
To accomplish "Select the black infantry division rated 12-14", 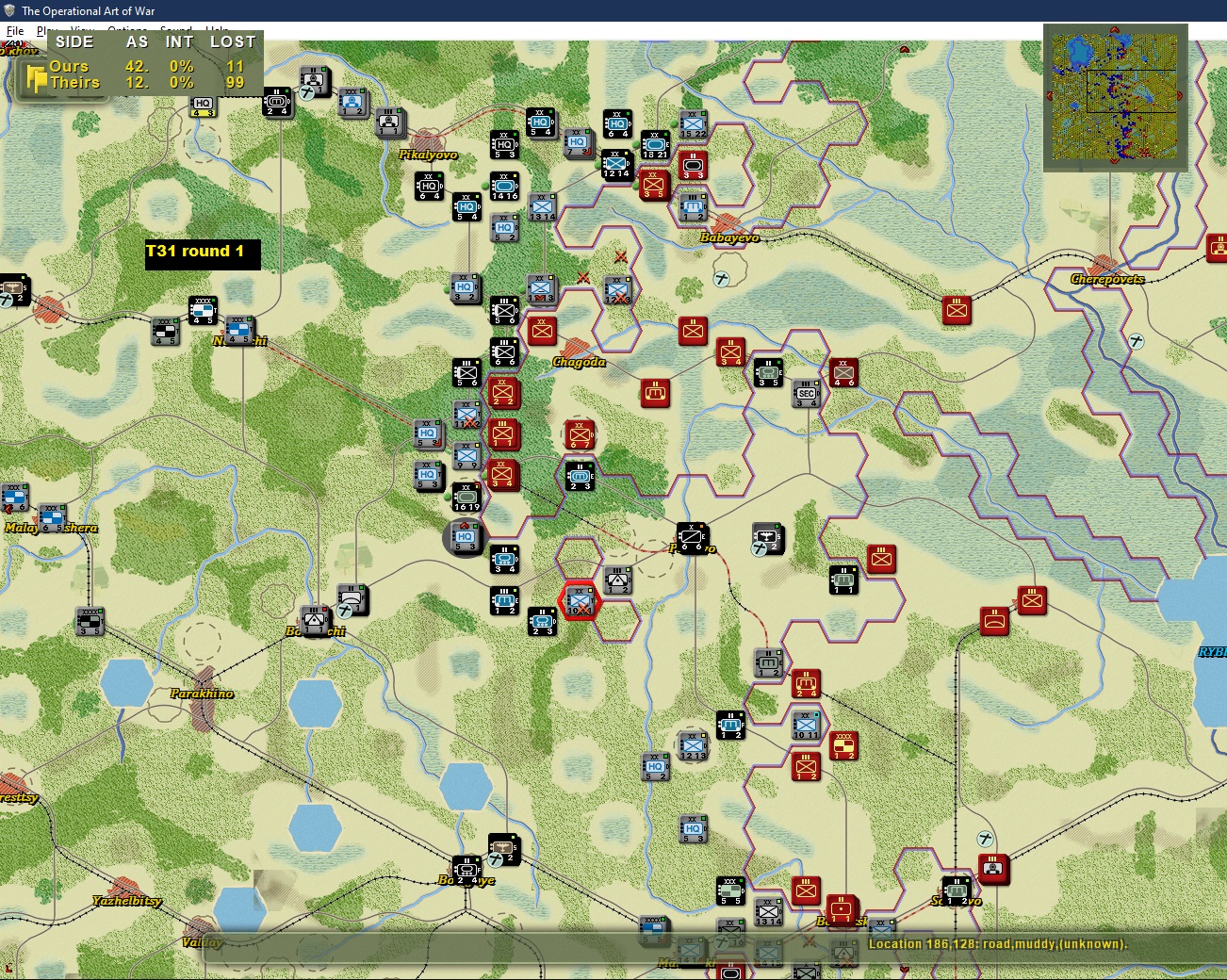I will (616, 165).
